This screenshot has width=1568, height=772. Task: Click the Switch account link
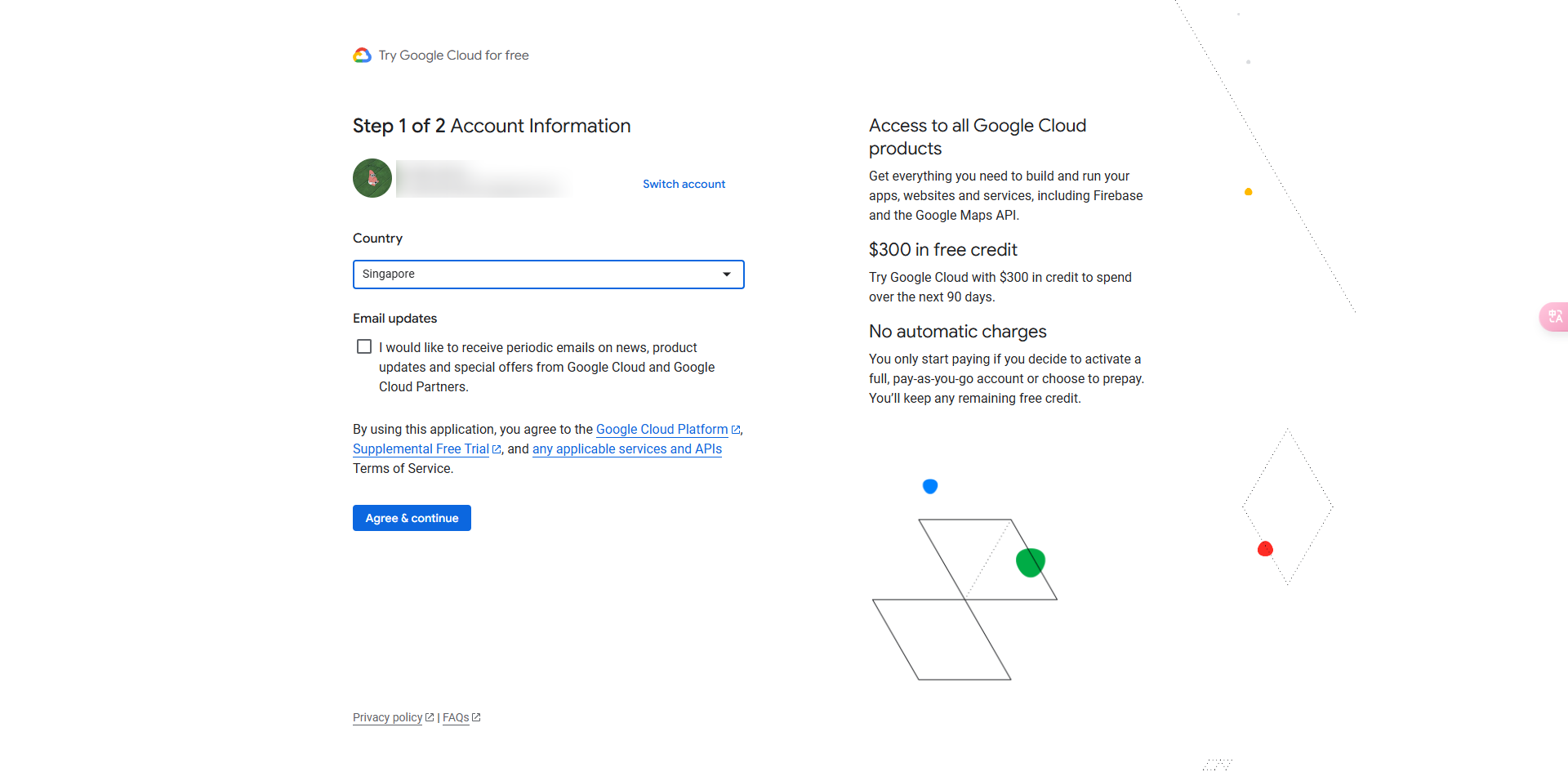click(684, 184)
